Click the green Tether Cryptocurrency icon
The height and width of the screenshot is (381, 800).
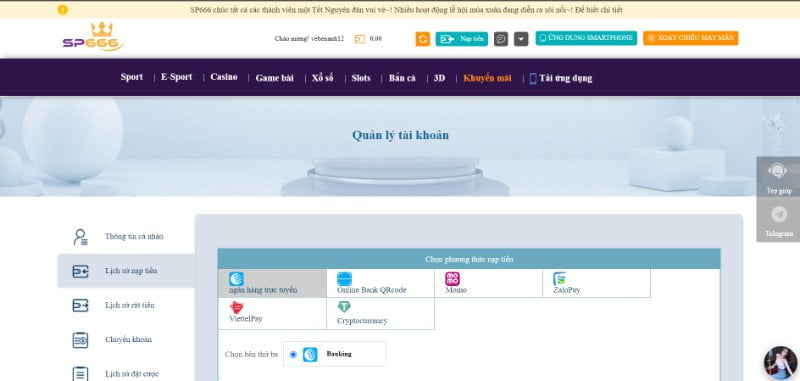pos(344,307)
